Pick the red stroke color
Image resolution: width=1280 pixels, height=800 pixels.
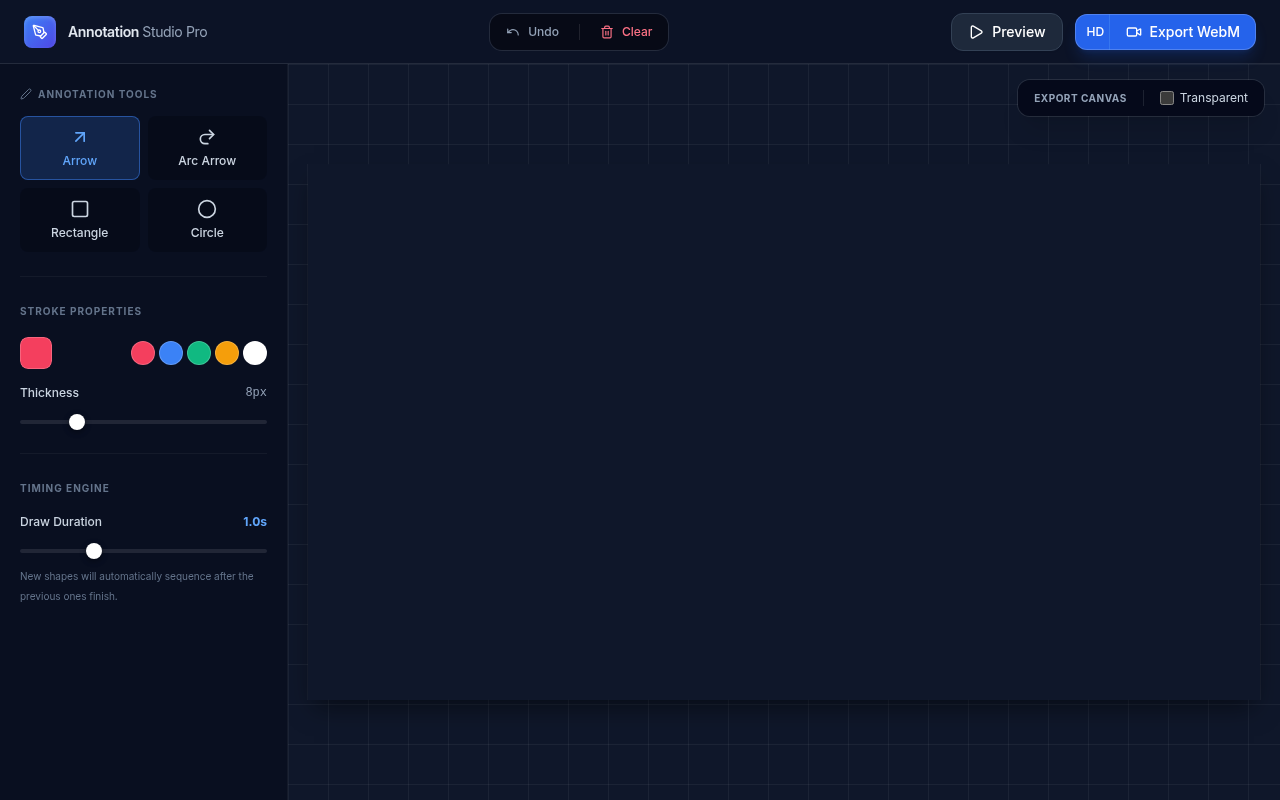143,353
